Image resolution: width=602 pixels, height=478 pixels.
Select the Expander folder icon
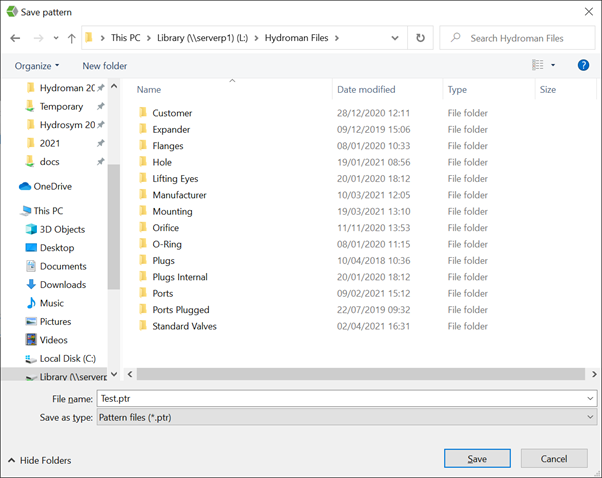coord(143,129)
